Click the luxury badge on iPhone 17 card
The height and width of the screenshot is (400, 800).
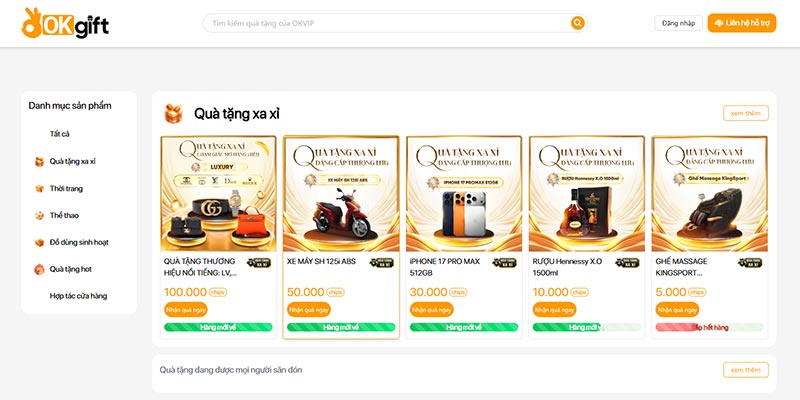click(504, 263)
